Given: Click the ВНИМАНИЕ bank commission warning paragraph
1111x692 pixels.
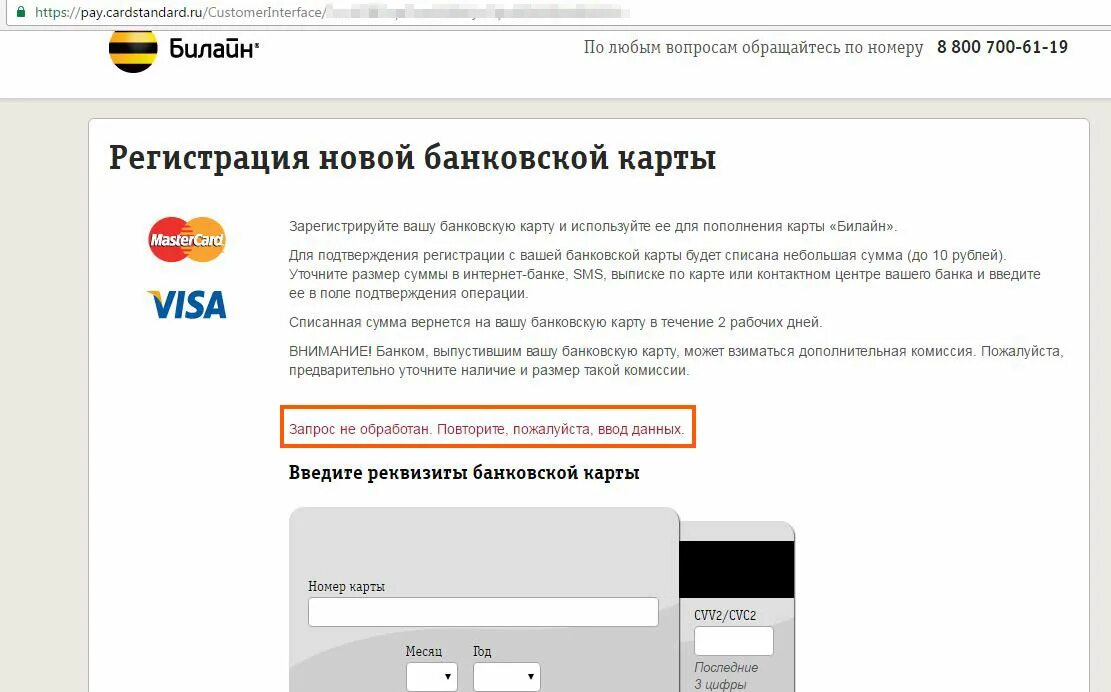Looking at the screenshot, I should tap(676, 361).
